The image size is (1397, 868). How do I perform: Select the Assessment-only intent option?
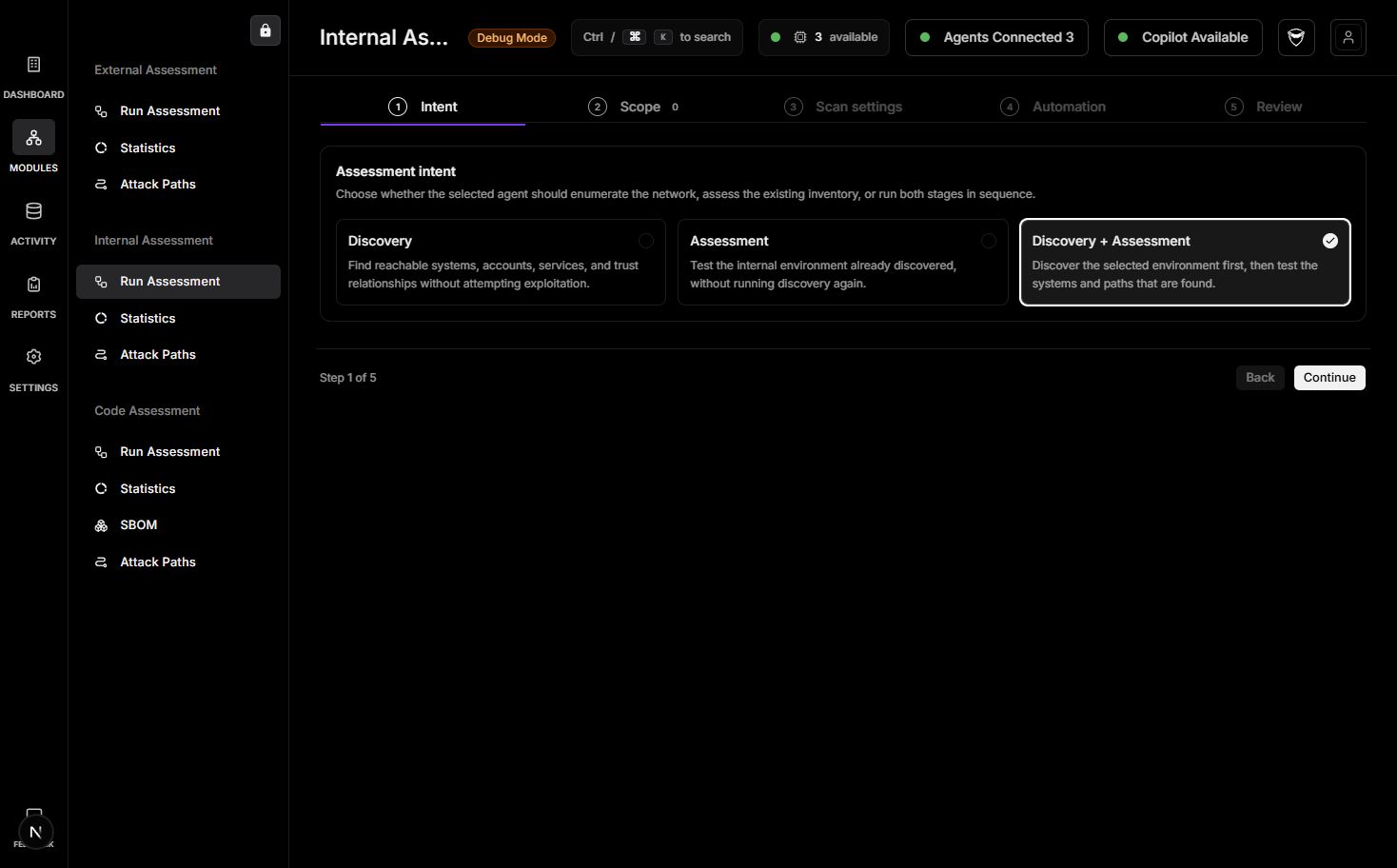tap(842, 263)
